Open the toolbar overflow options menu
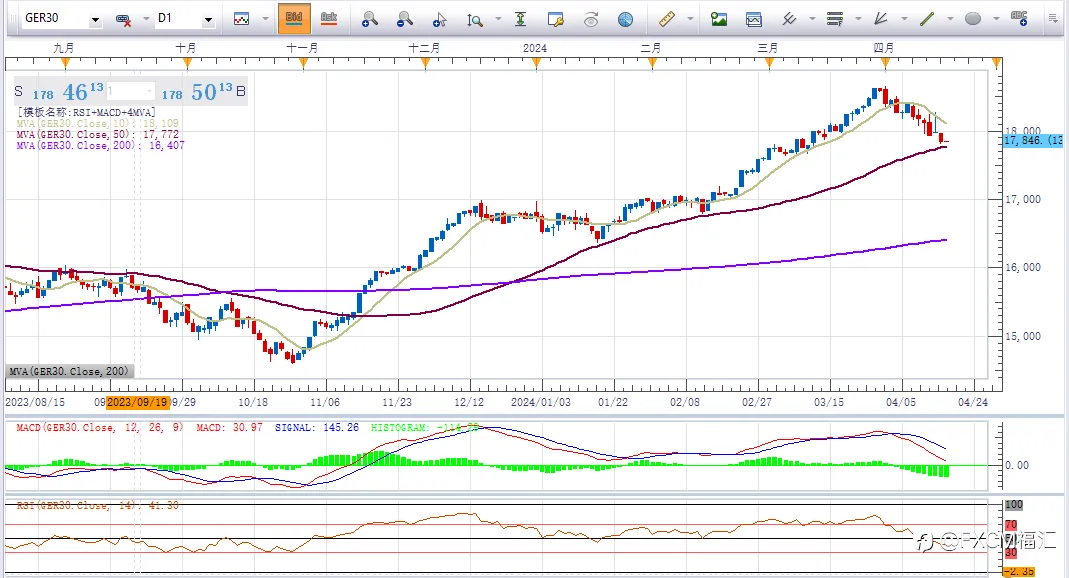This screenshot has width=1069, height=578. 1053,19
